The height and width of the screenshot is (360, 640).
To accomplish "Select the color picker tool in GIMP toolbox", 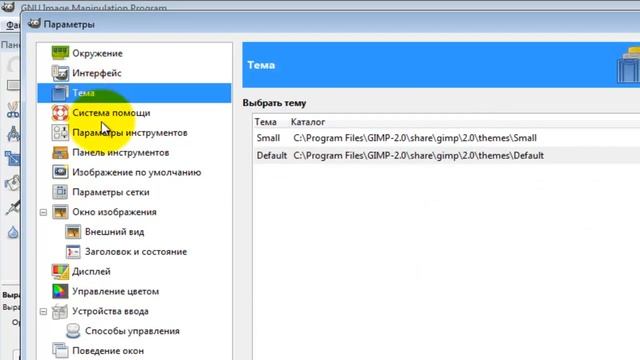I will (13, 207).
